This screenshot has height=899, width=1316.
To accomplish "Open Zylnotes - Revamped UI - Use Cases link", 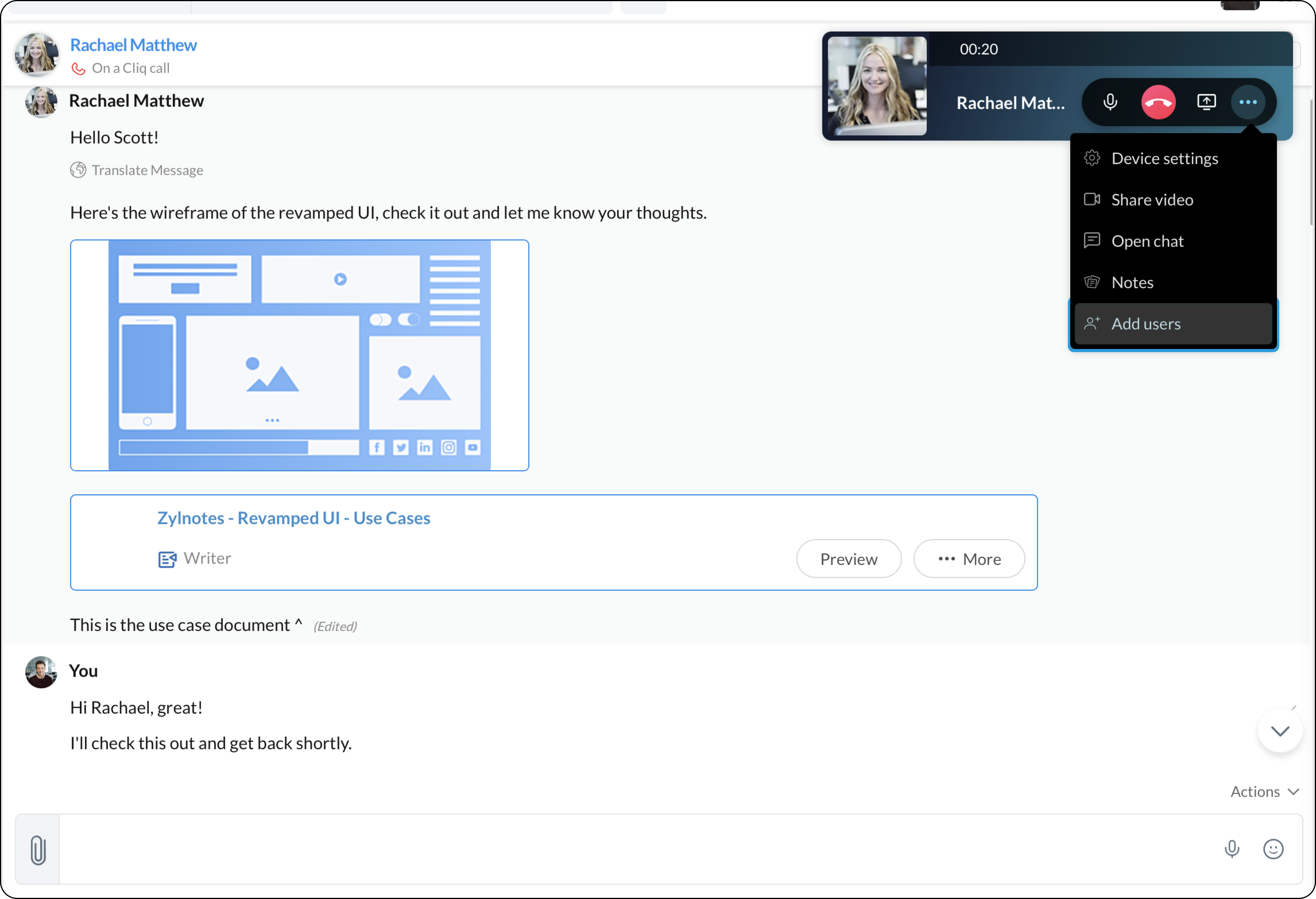I will tap(293, 518).
